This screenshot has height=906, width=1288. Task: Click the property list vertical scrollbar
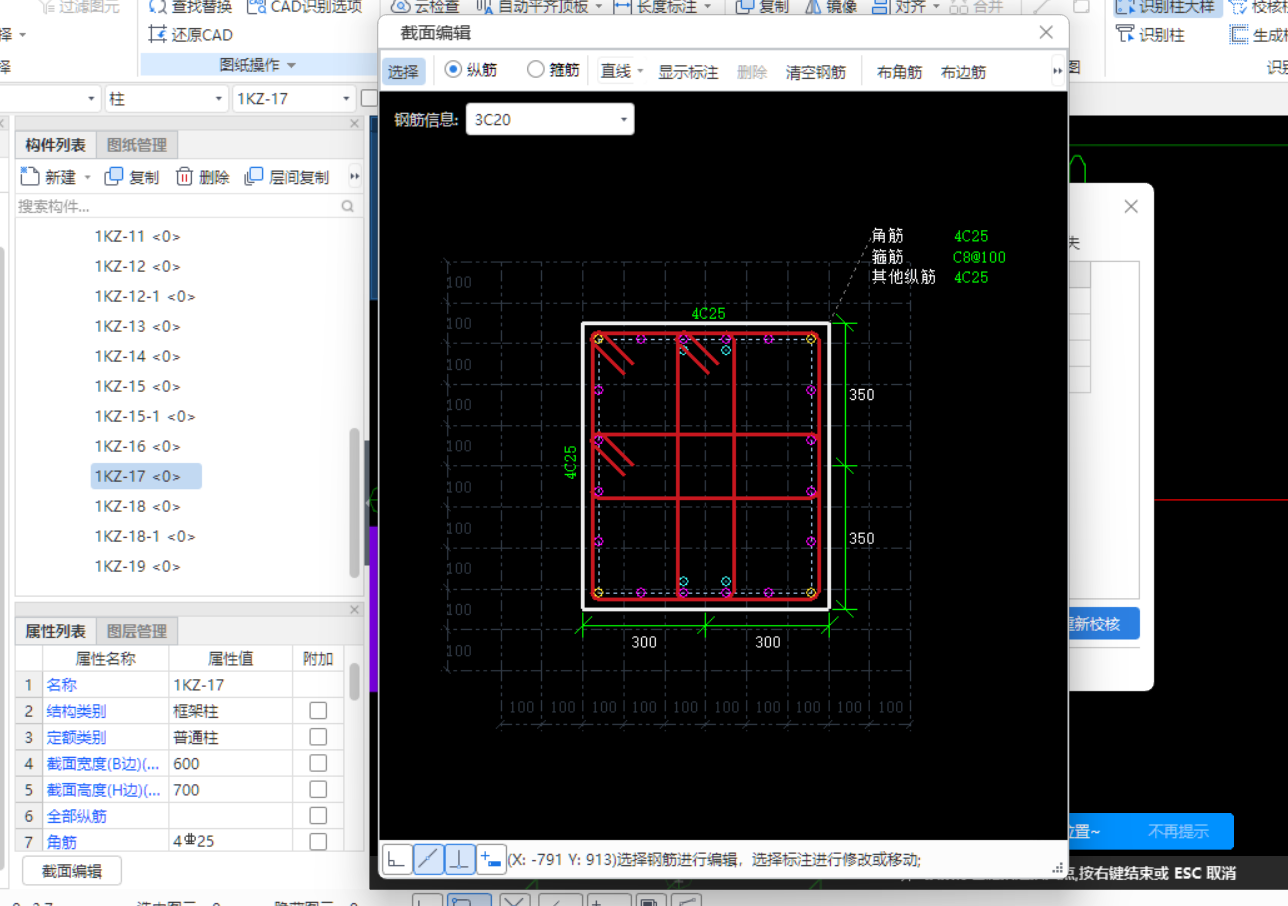pyautogui.click(x=354, y=681)
